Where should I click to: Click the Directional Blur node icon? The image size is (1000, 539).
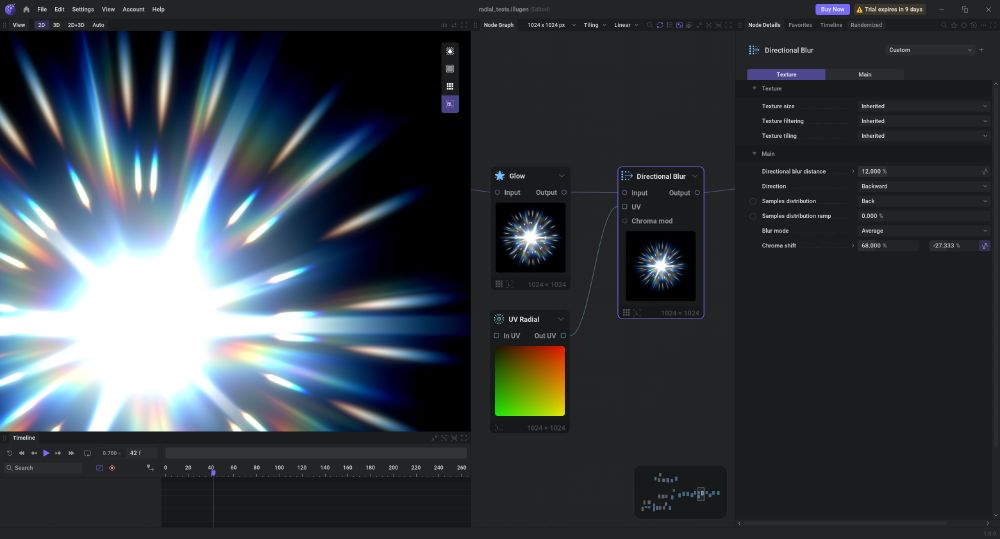tap(627, 176)
